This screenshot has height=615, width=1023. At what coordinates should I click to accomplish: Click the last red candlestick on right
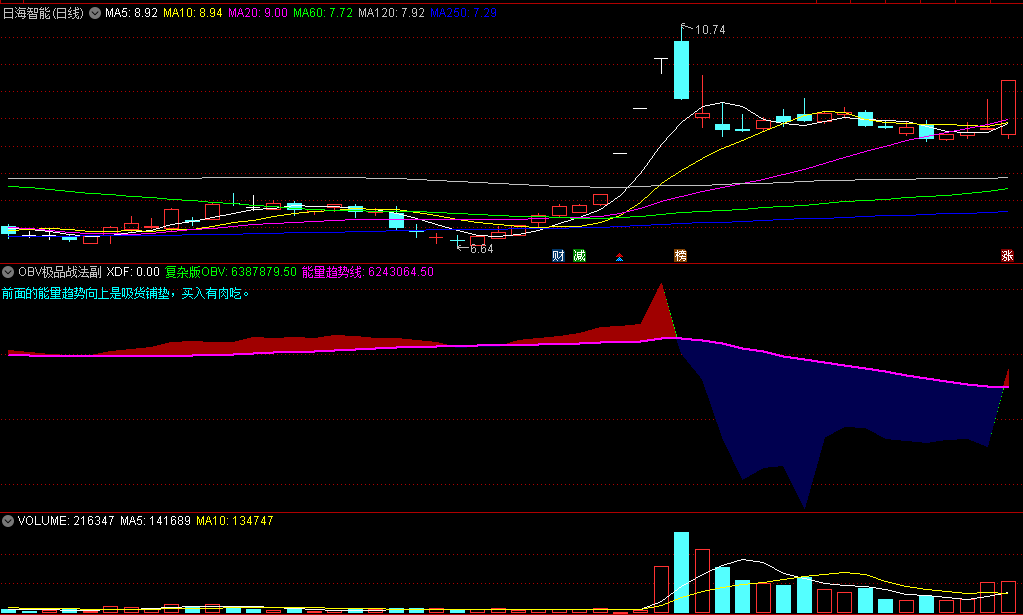point(1008,108)
